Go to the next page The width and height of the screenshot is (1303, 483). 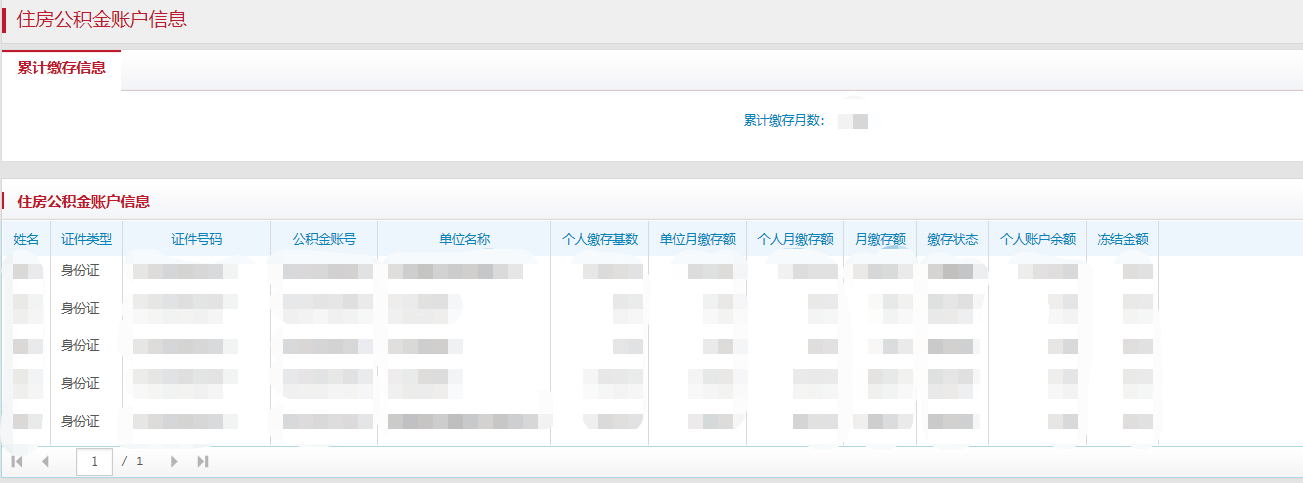tap(174, 461)
